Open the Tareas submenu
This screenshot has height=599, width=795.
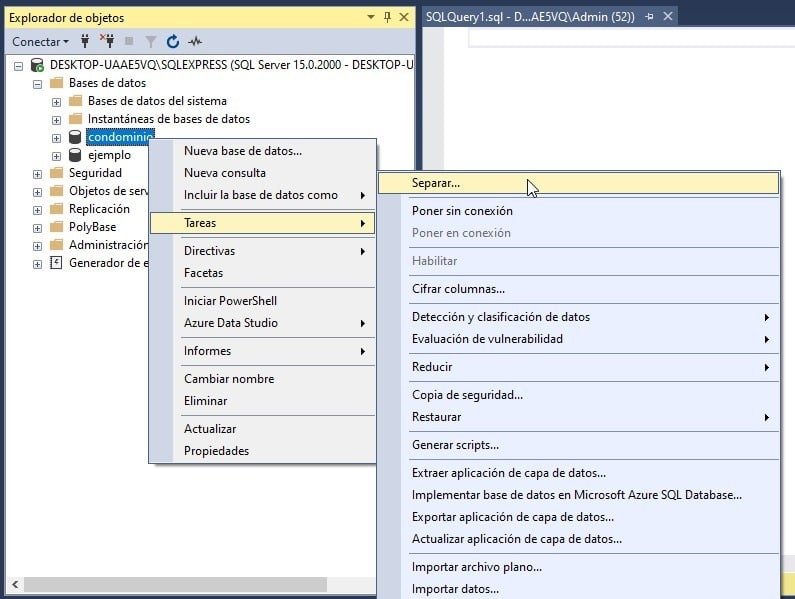pyautogui.click(x=263, y=223)
